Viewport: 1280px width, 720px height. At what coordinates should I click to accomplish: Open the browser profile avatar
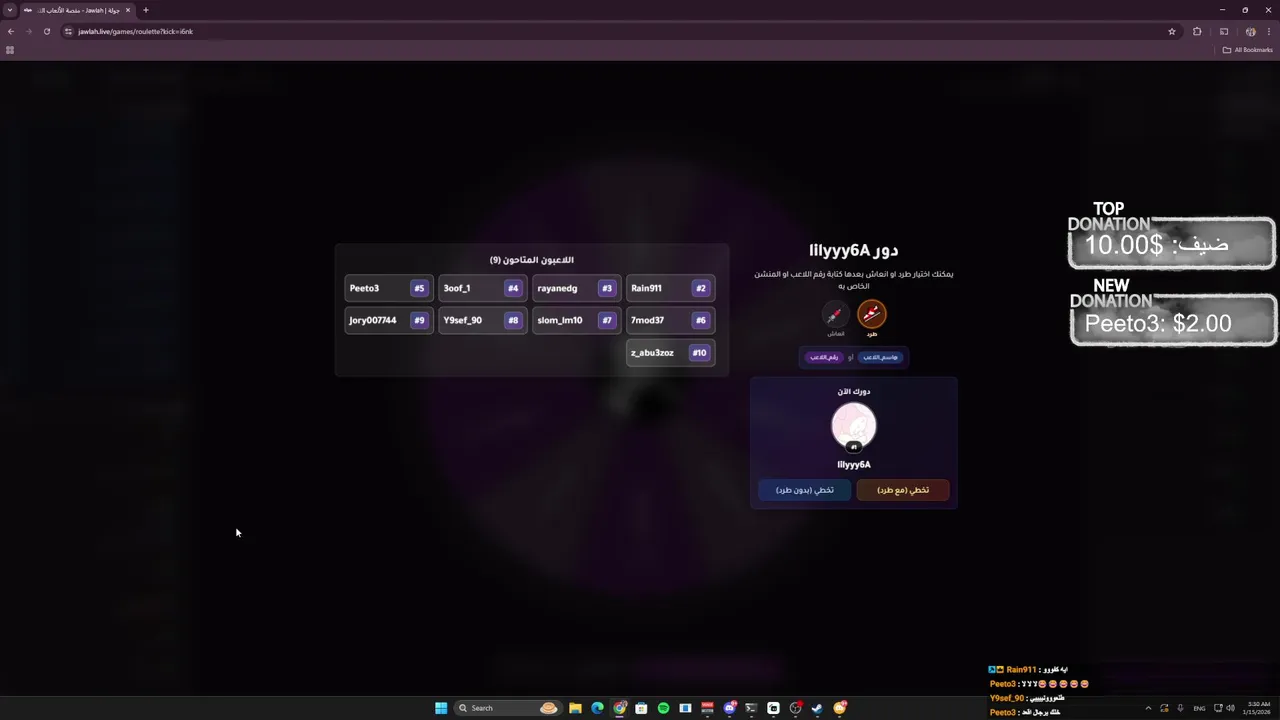pos(1250,31)
